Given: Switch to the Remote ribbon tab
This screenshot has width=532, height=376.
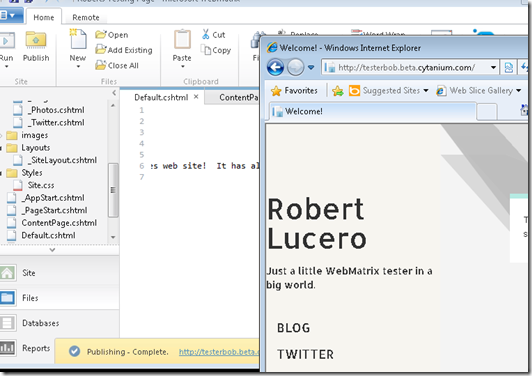Looking at the screenshot, I should click(x=86, y=17).
